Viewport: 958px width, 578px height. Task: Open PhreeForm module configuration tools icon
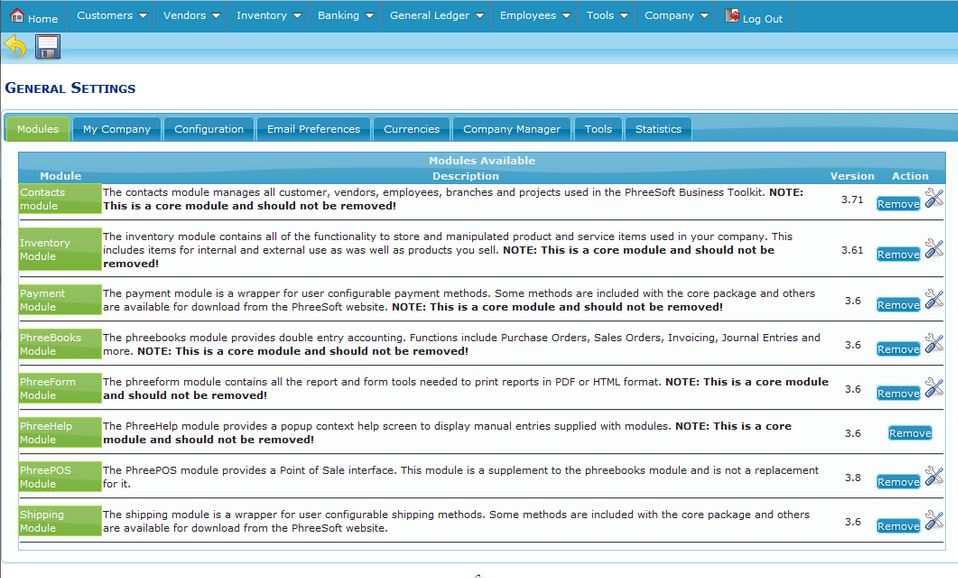tap(934, 388)
